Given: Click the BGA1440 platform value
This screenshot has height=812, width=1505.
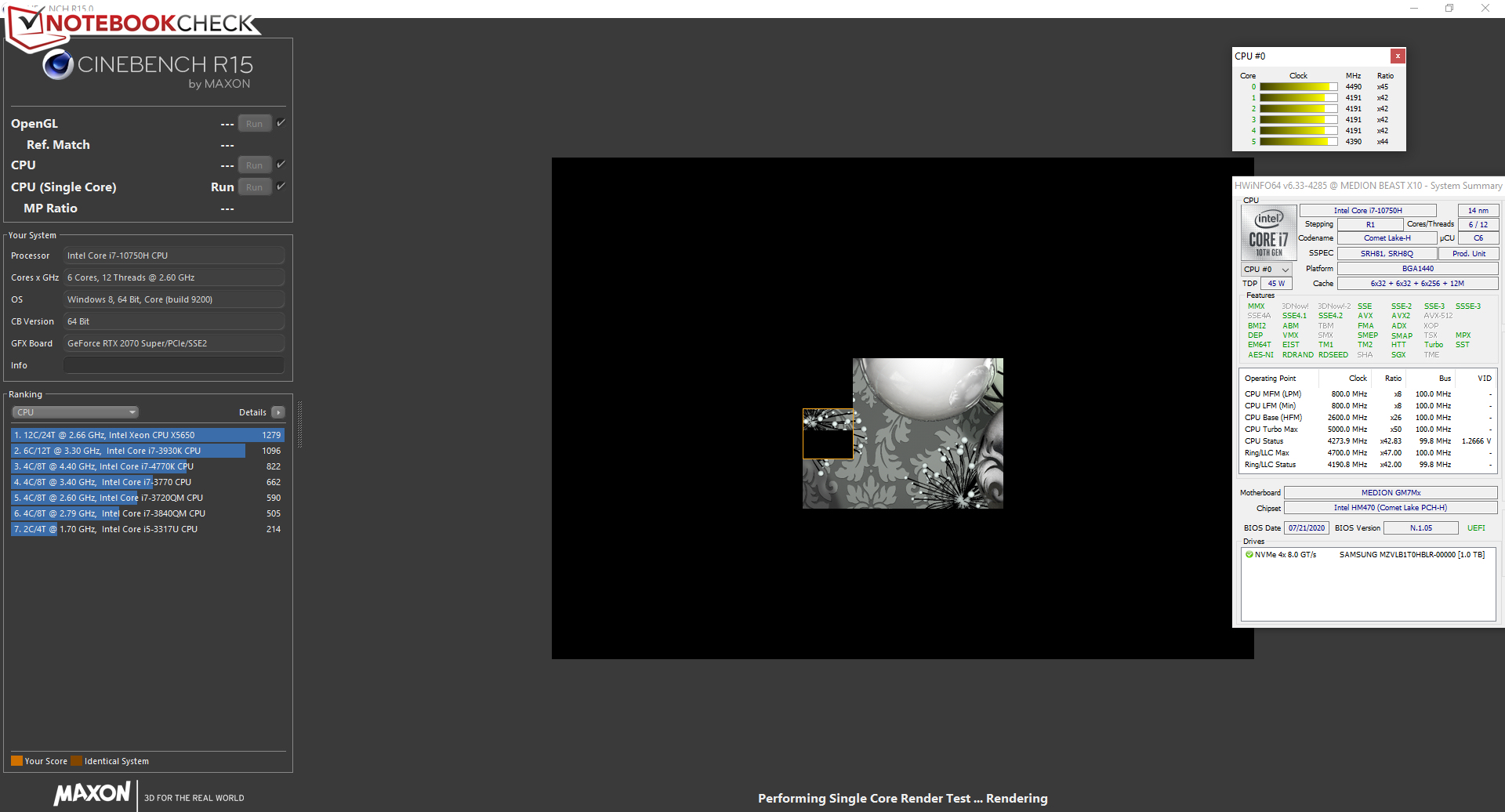Looking at the screenshot, I should coord(1418,269).
